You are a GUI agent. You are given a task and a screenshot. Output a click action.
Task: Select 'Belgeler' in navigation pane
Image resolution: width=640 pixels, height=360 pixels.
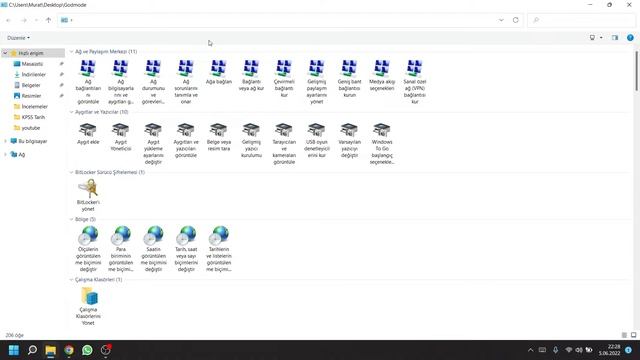31,85
